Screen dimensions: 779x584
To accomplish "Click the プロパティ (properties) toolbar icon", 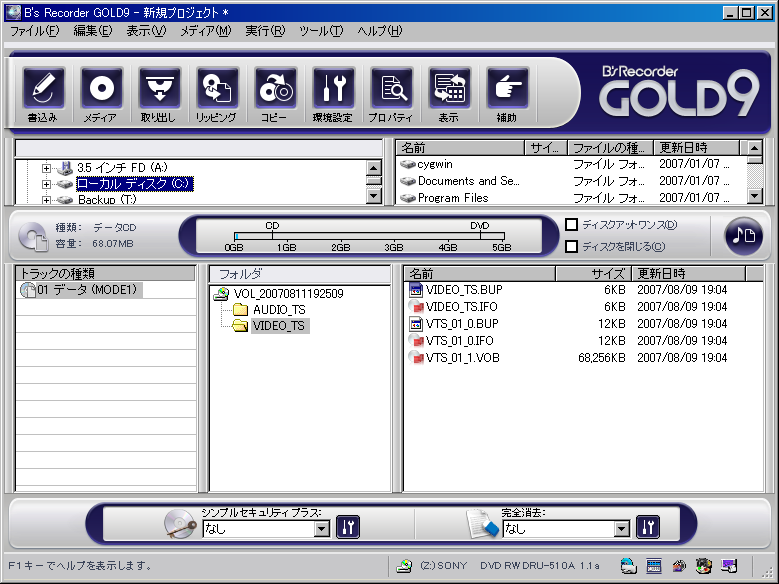I will 391,88.
